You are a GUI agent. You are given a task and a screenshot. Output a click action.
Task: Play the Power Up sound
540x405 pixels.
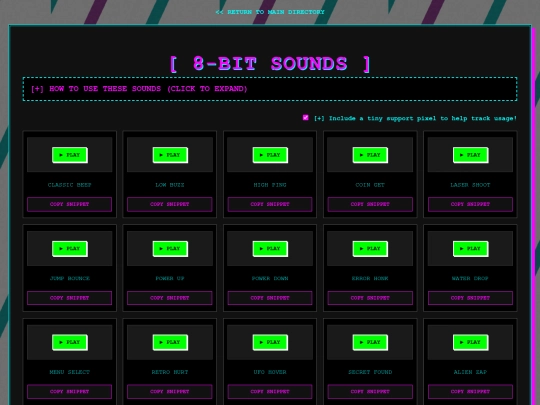(x=170, y=249)
